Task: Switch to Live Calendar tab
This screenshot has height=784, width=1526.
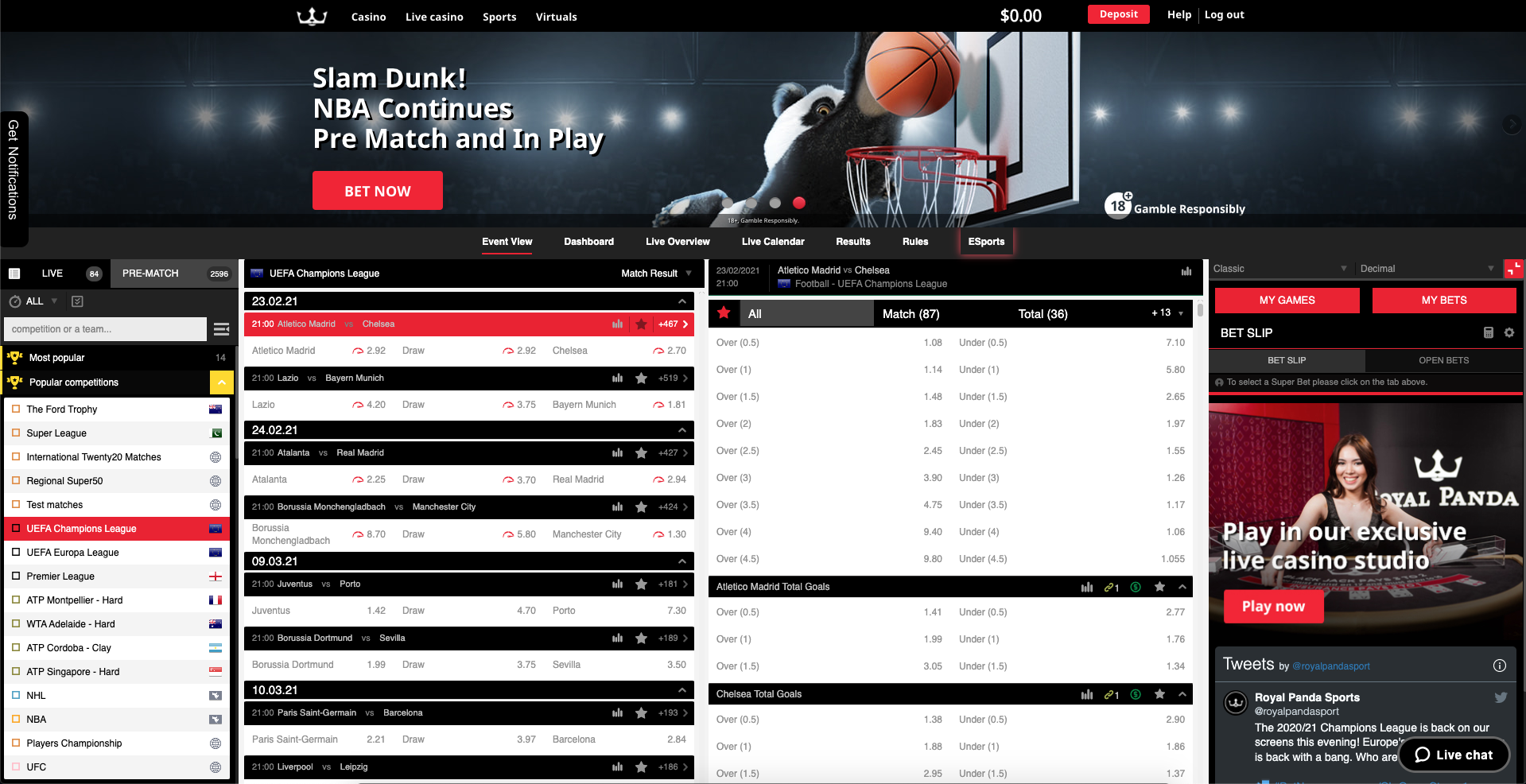Action: [773, 242]
